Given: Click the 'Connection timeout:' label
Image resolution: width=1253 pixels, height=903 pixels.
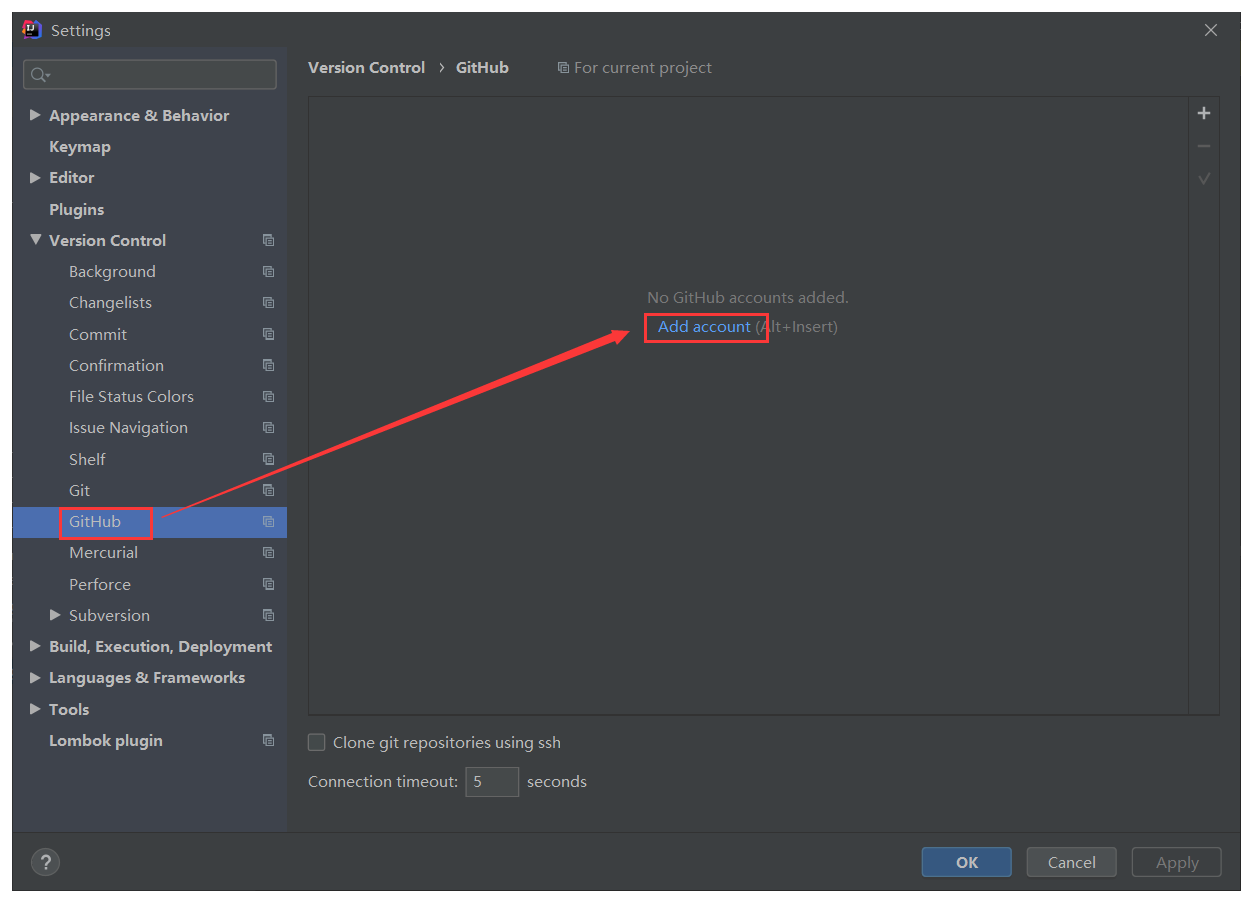Looking at the screenshot, I should click(383, 781).
